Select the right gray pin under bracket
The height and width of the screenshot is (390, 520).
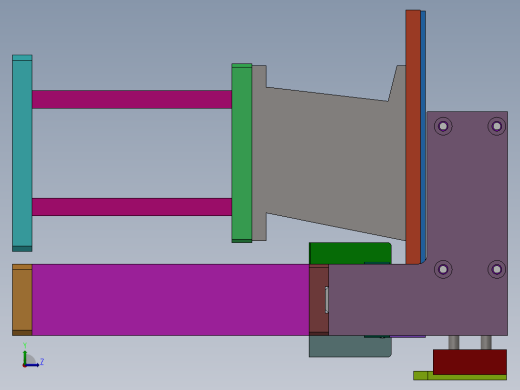(486, 343)
